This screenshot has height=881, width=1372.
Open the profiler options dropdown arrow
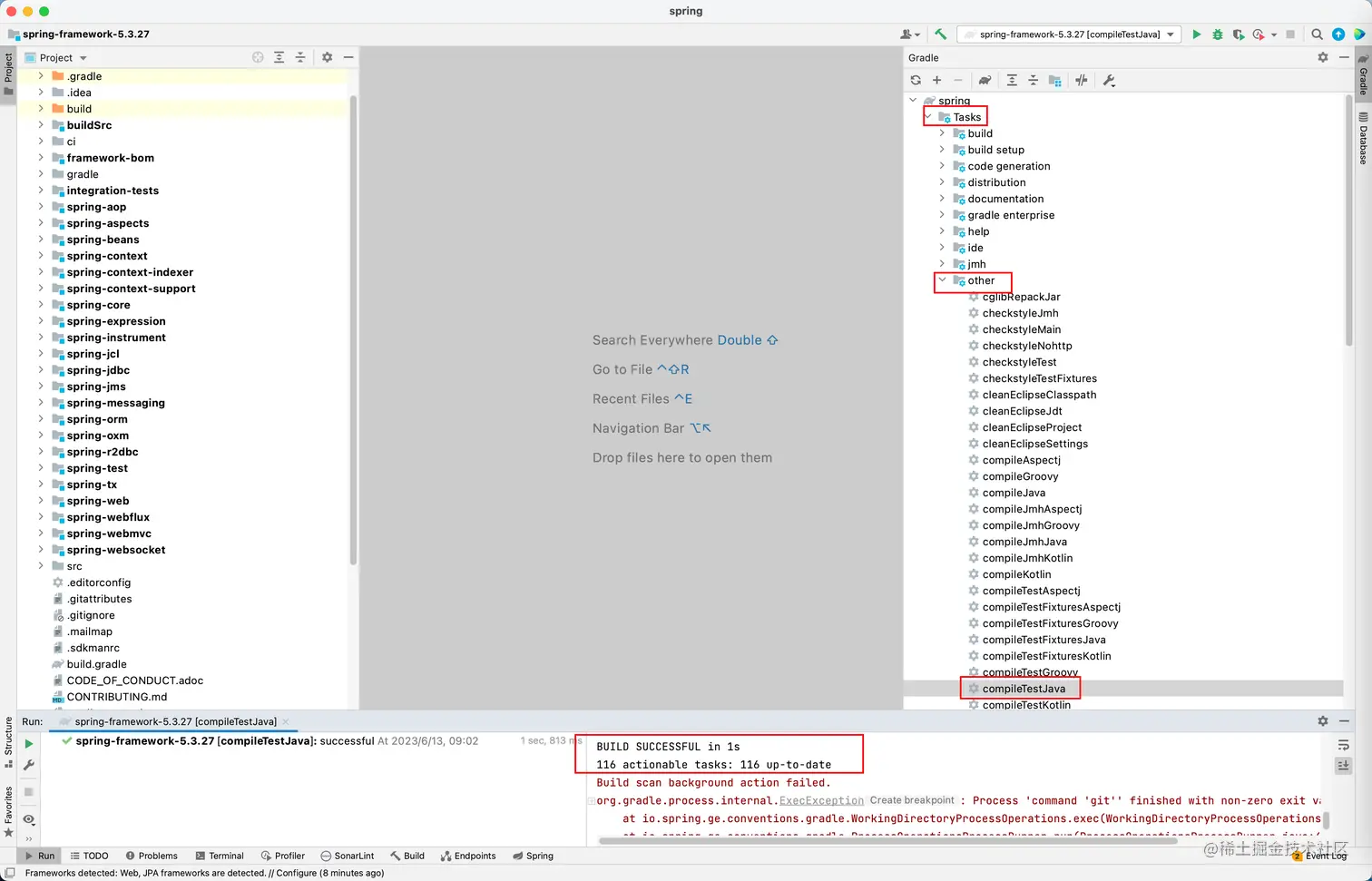point(1274,34)
